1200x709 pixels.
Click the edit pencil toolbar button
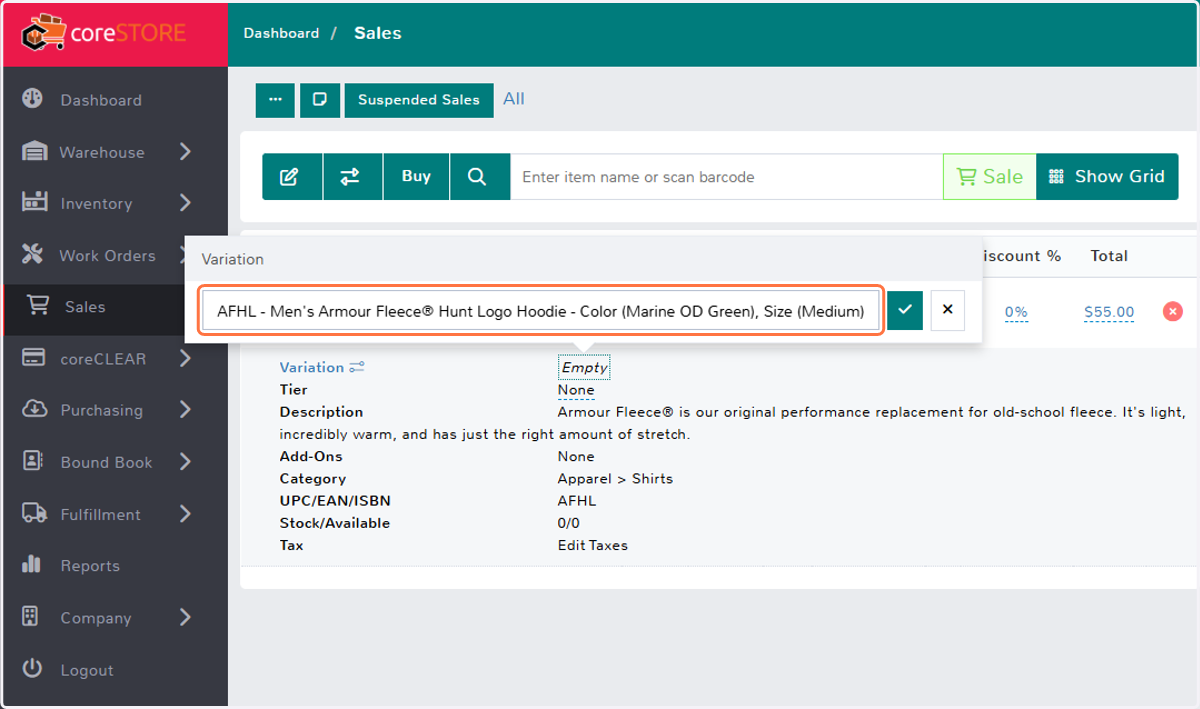(292, 177)
